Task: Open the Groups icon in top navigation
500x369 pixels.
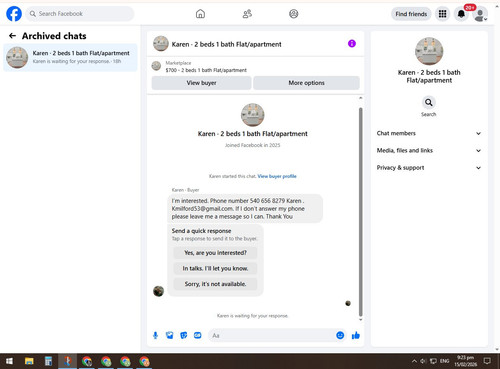Action: 294,14
